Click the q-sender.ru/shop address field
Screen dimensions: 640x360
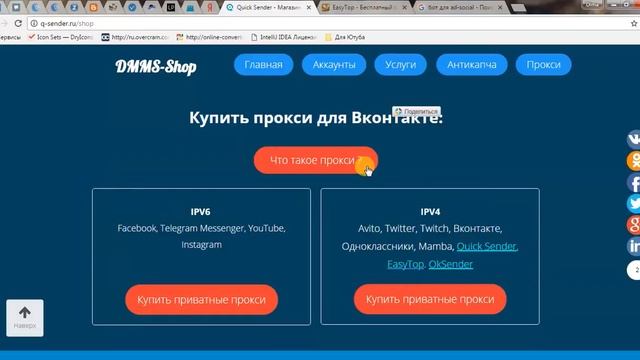(327, 24)
